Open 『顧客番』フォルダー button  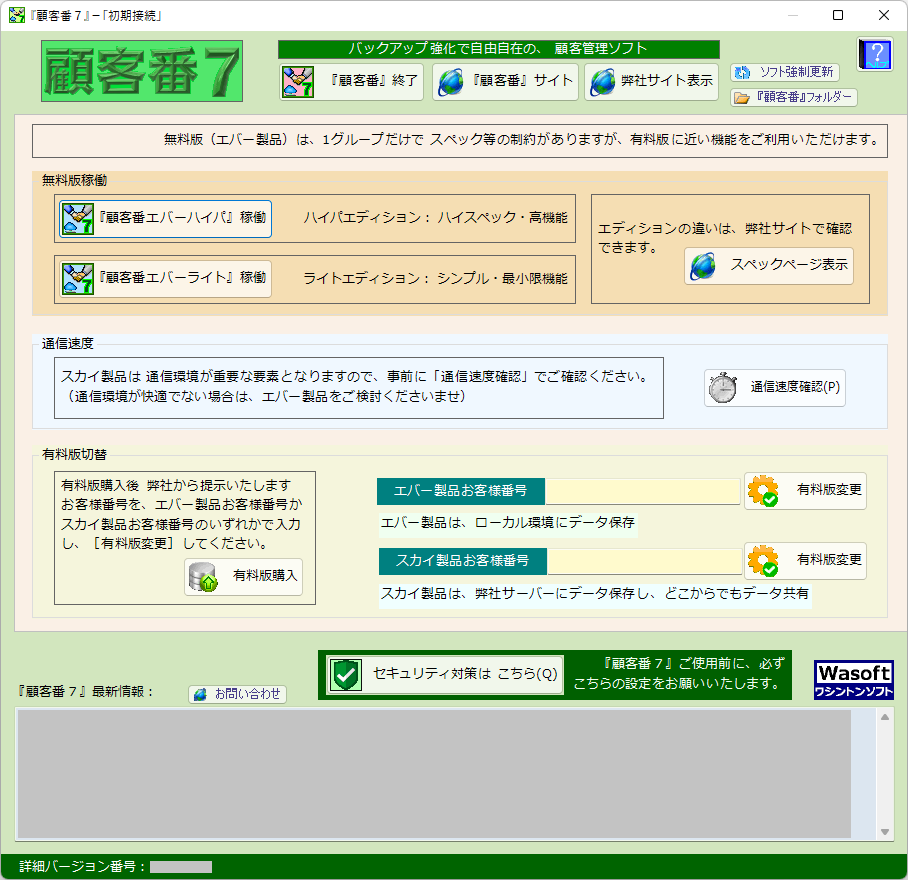coord(793,97)
